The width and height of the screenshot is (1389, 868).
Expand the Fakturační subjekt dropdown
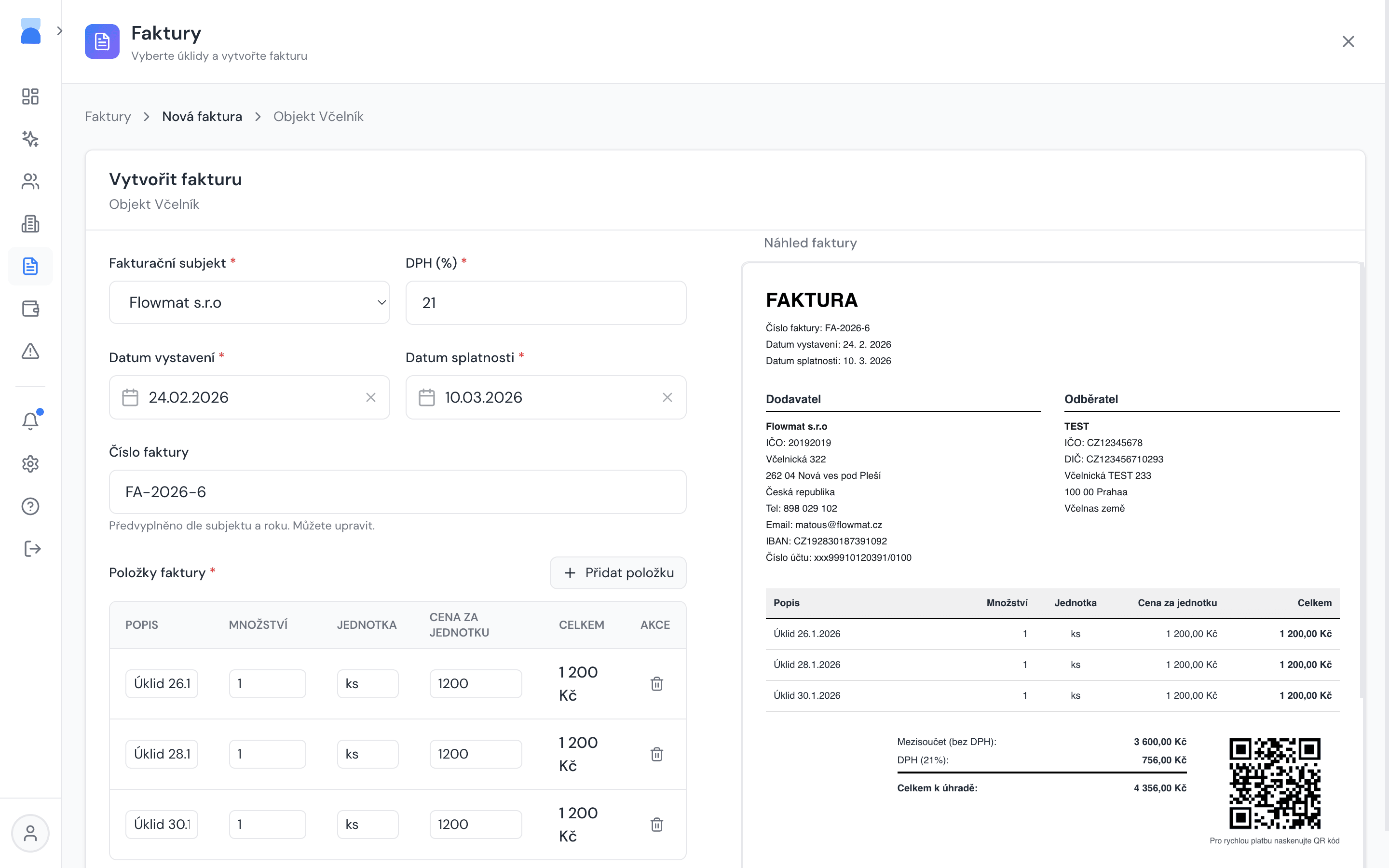249,302
